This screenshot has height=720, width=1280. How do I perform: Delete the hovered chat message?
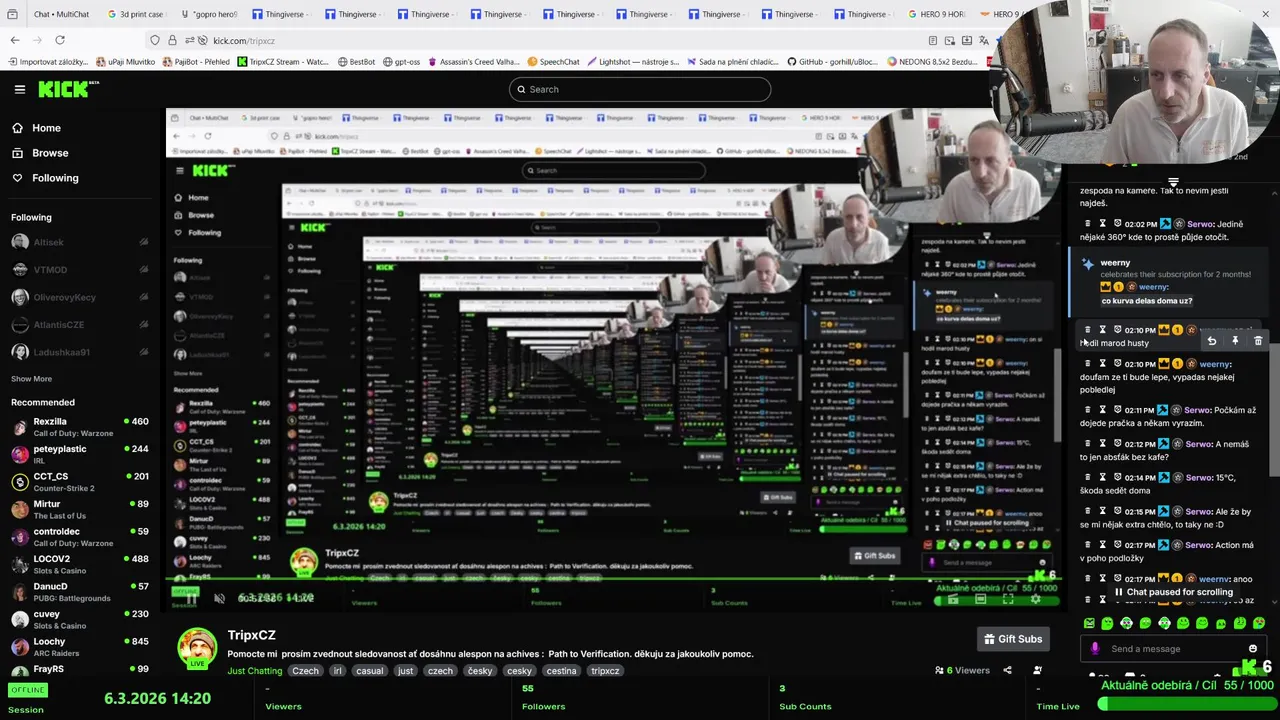coord(1258,342)
